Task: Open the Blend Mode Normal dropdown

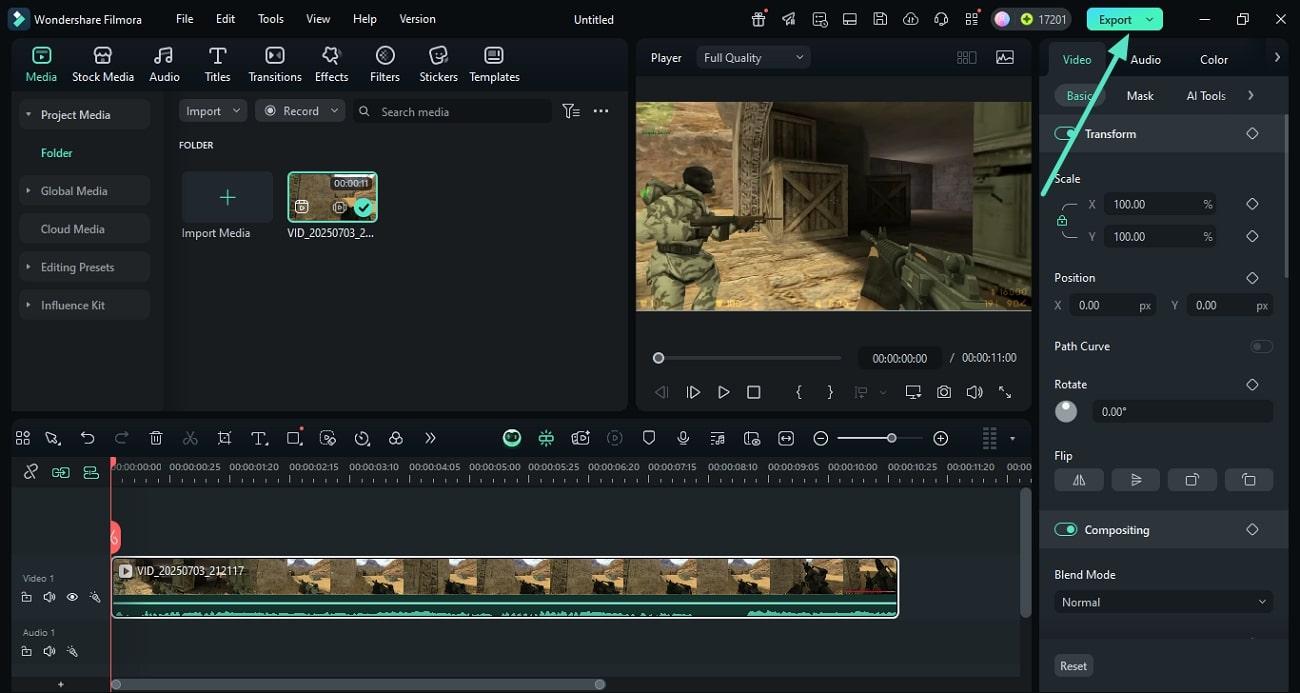Action: coord(1164,602)
